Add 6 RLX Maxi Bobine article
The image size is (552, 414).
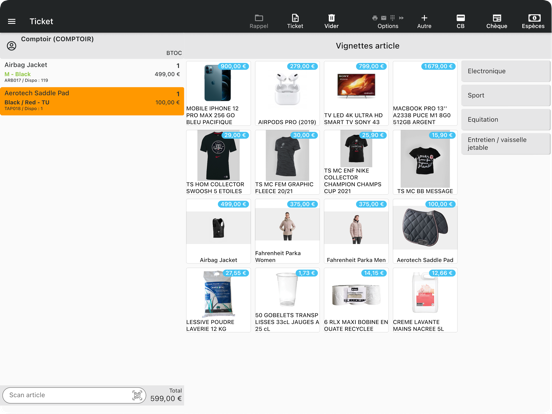tap(356, 300)
